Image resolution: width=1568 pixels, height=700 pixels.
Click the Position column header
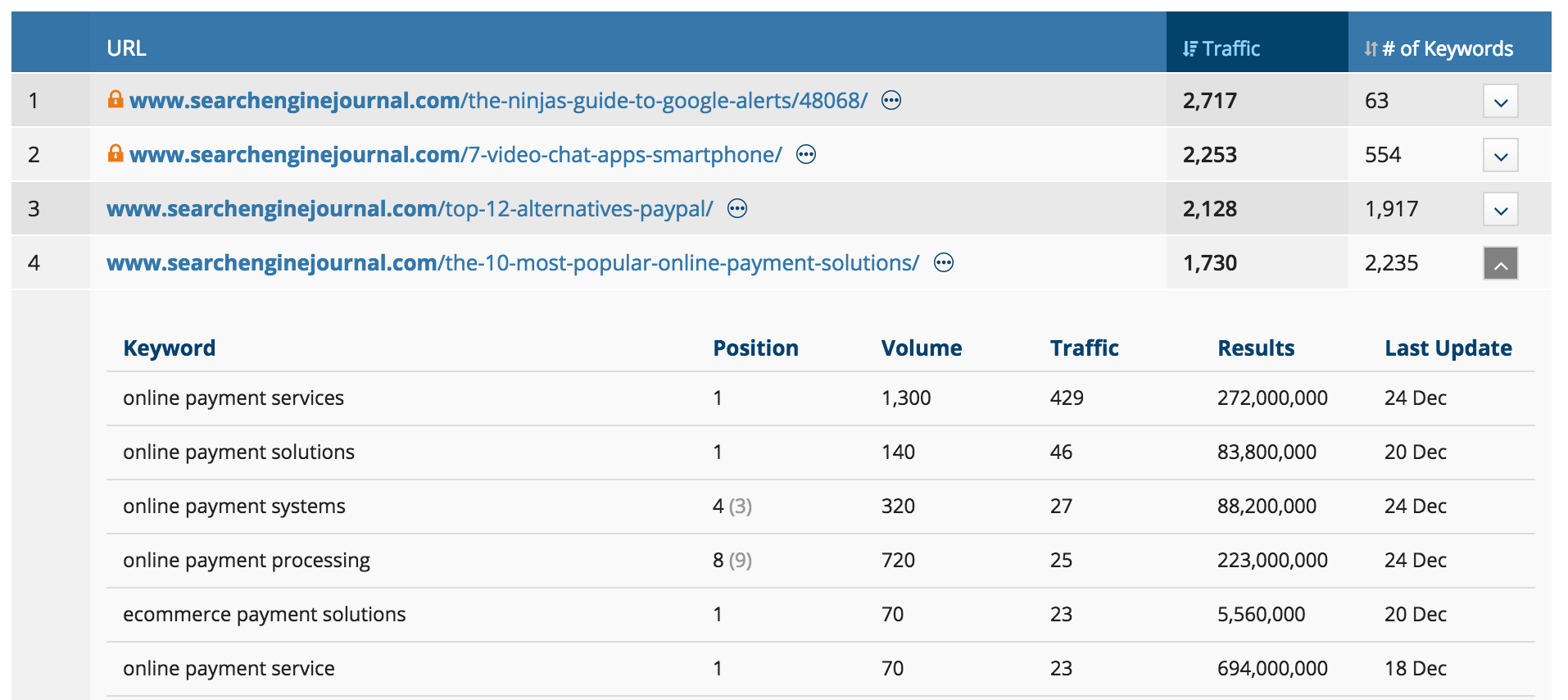(x=755, y=348)
